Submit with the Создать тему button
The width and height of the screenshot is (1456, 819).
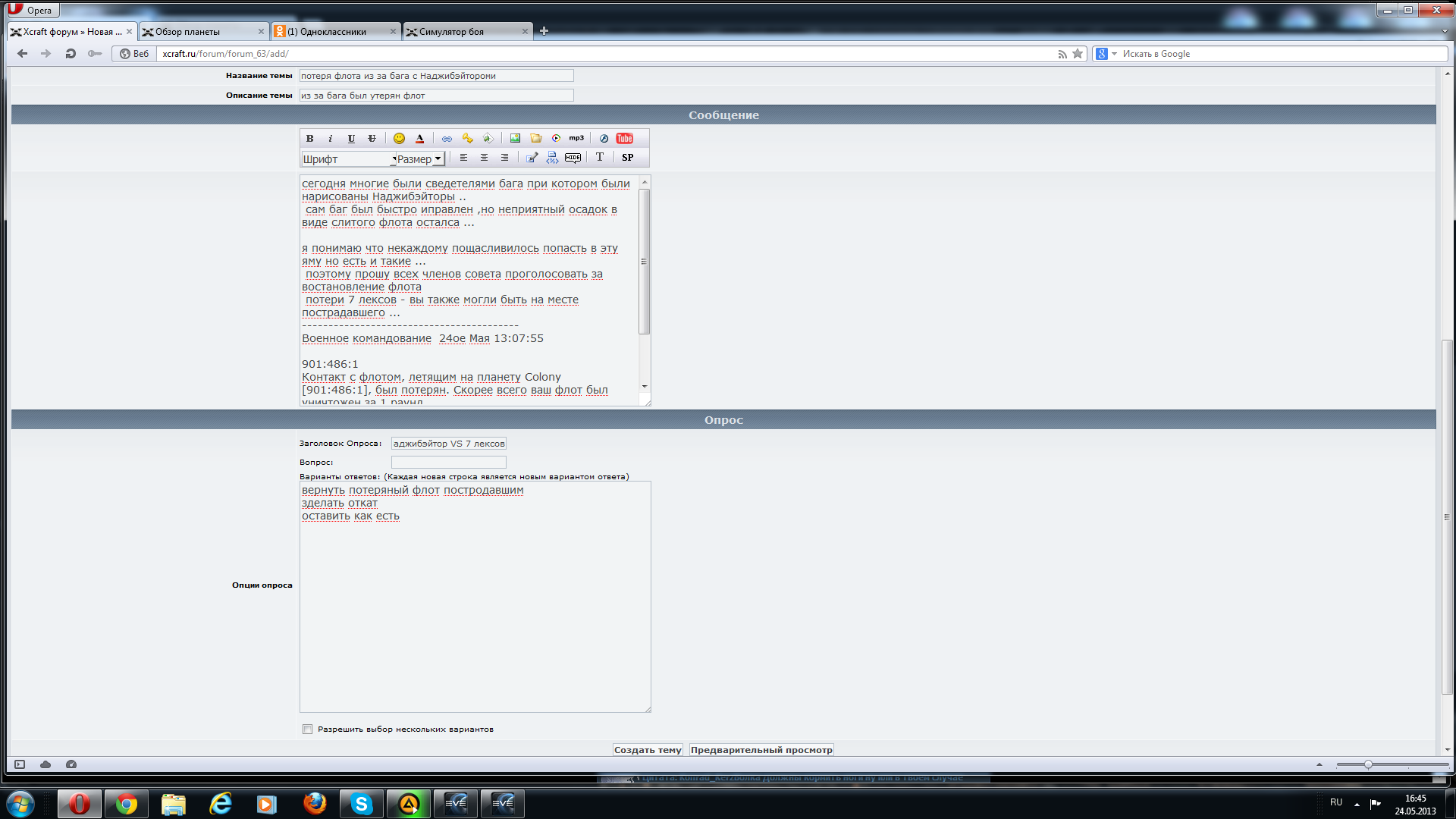pyautogui.click(x=648, y=750)
